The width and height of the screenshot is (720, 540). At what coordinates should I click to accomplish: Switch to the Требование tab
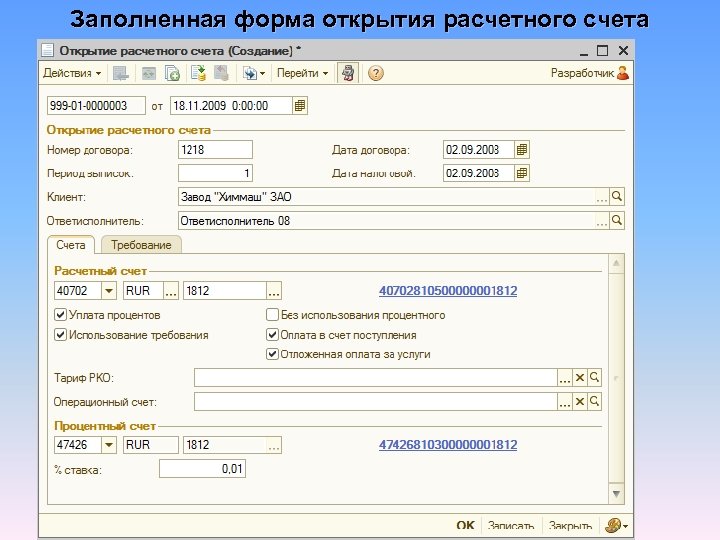[x=141, y=245]
